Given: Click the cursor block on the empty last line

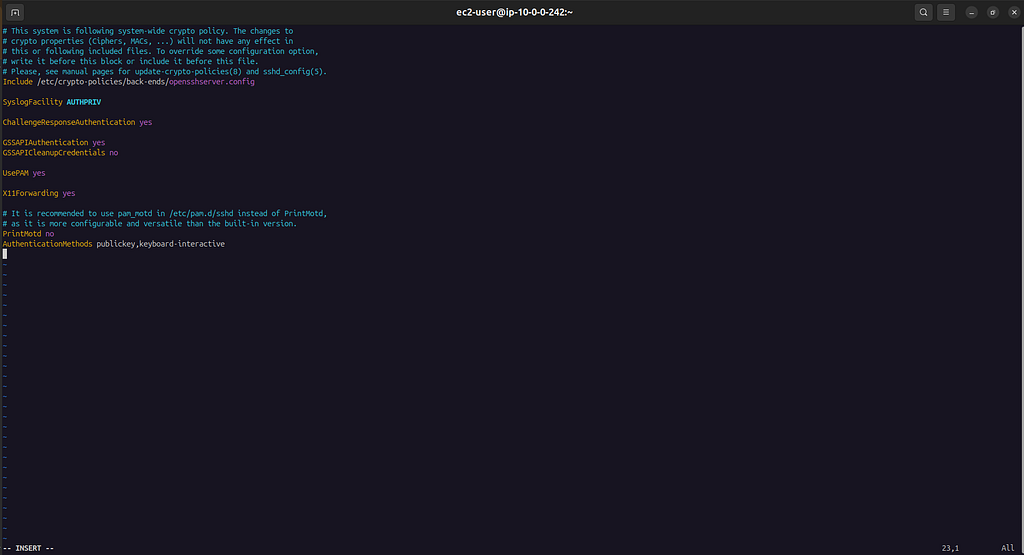Looking at the screenshot, I should 5,254.
